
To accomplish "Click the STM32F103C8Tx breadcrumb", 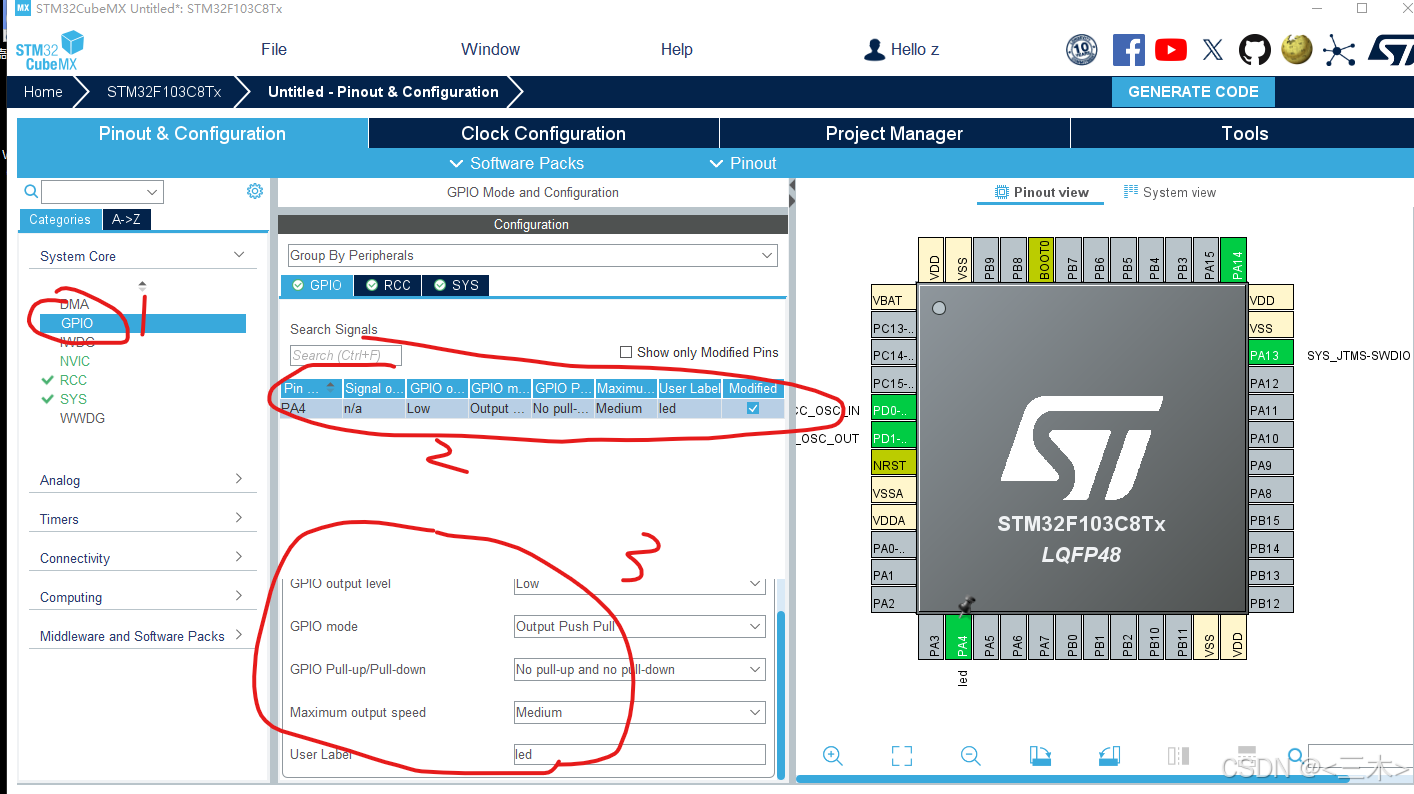I will pos(164,91).
